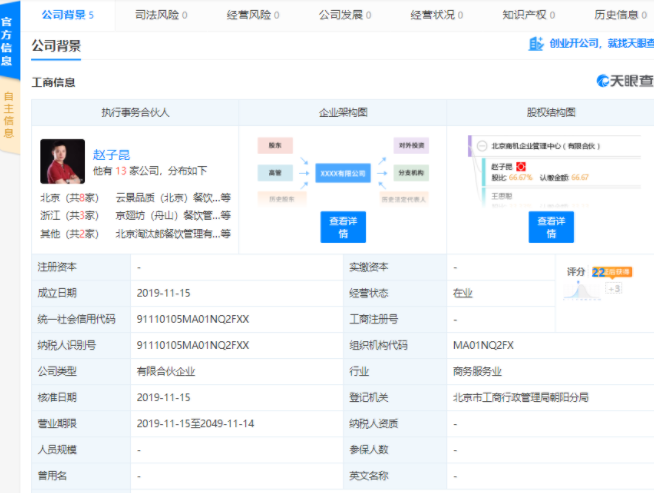Click the red badge icon beside 赵子昆
654x493 pixels.
coord(521,167)
